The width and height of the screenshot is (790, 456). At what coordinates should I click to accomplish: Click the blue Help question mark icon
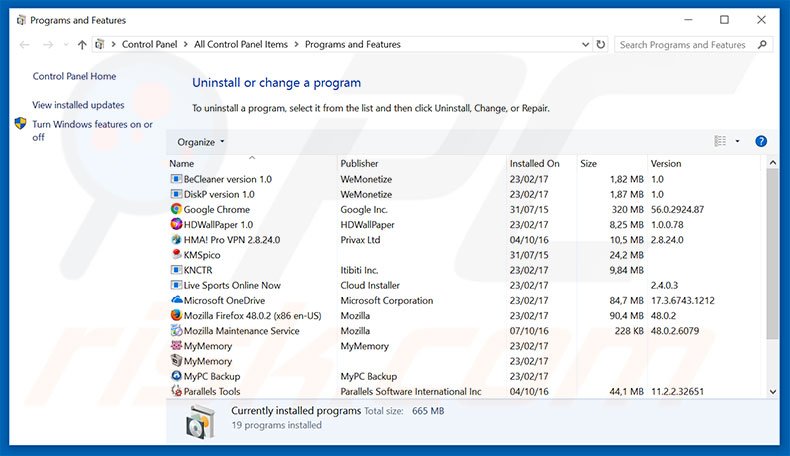point(761,142)
